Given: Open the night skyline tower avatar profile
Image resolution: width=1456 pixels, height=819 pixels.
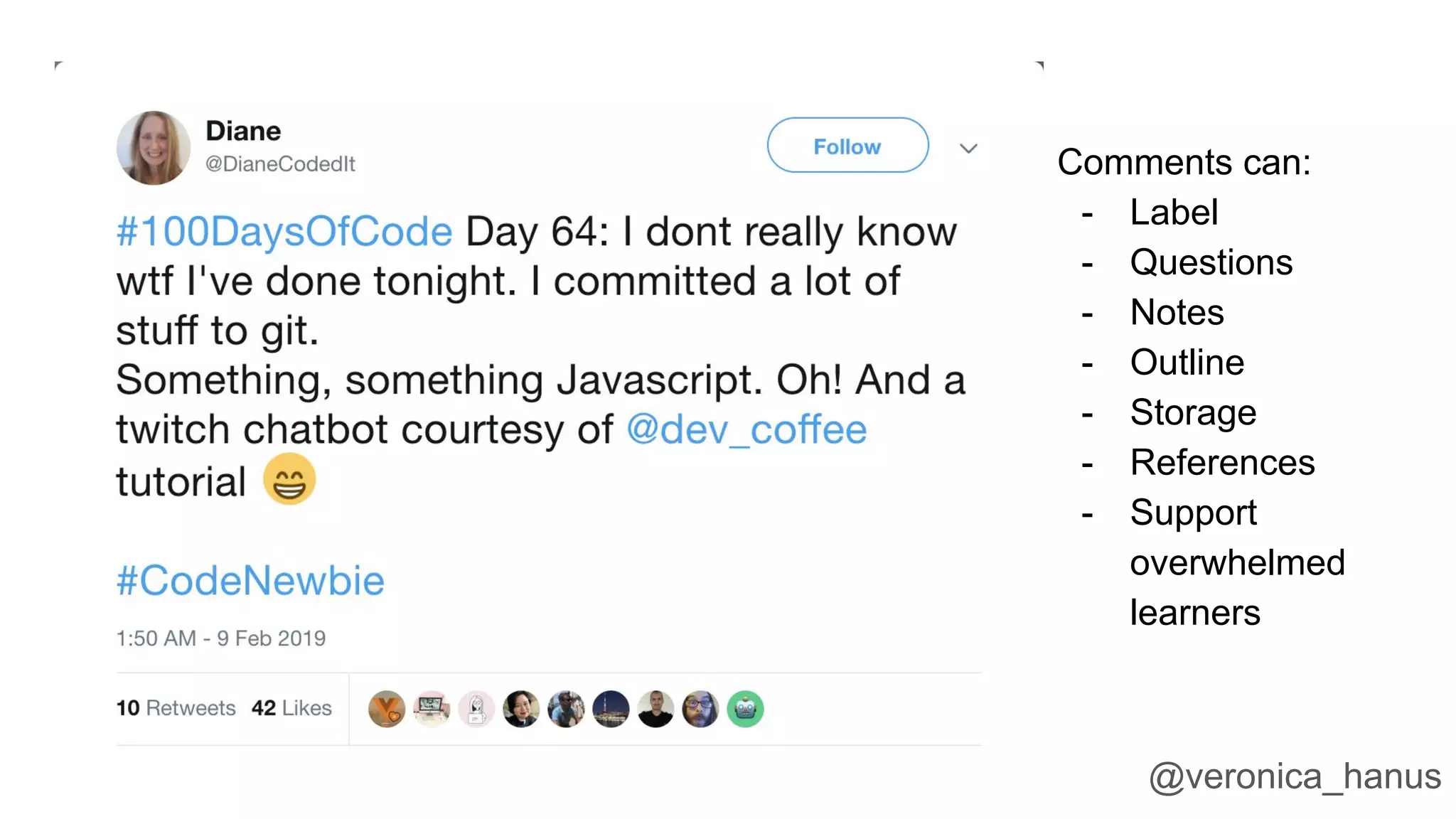Looking at the screenshot, I should tap(611, 709).
